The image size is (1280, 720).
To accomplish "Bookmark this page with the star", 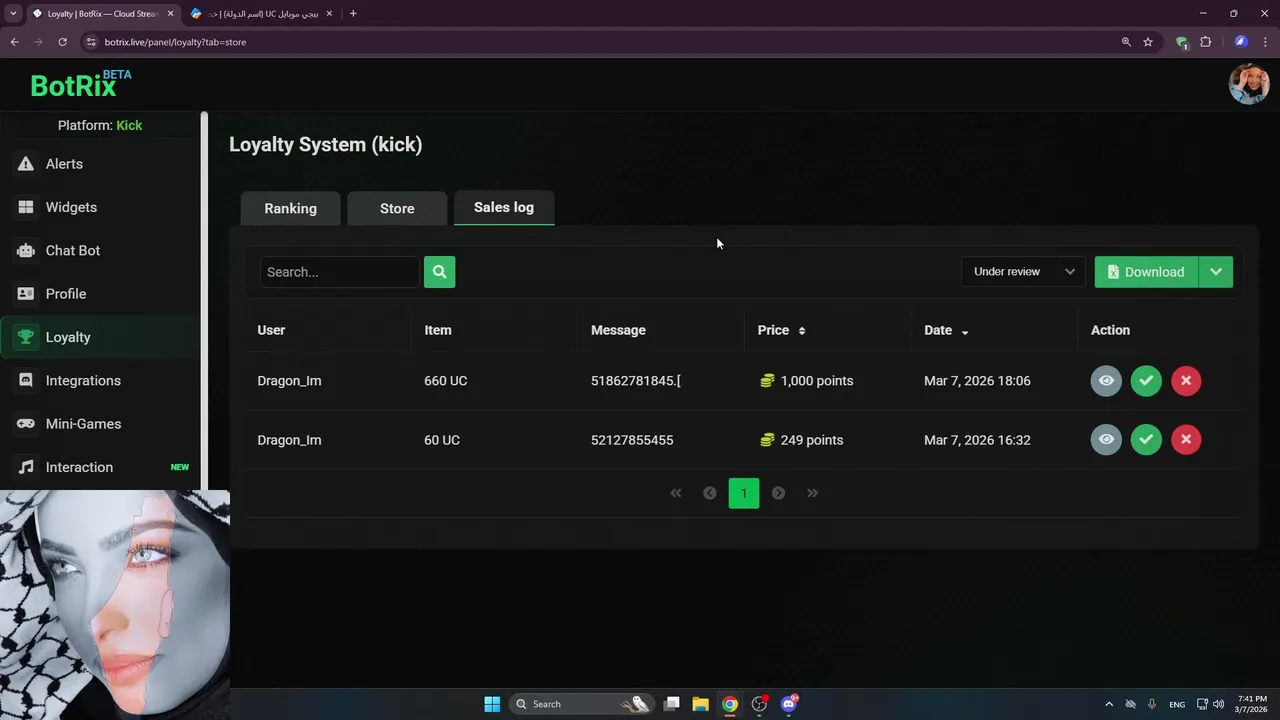I will point(1148,42).
